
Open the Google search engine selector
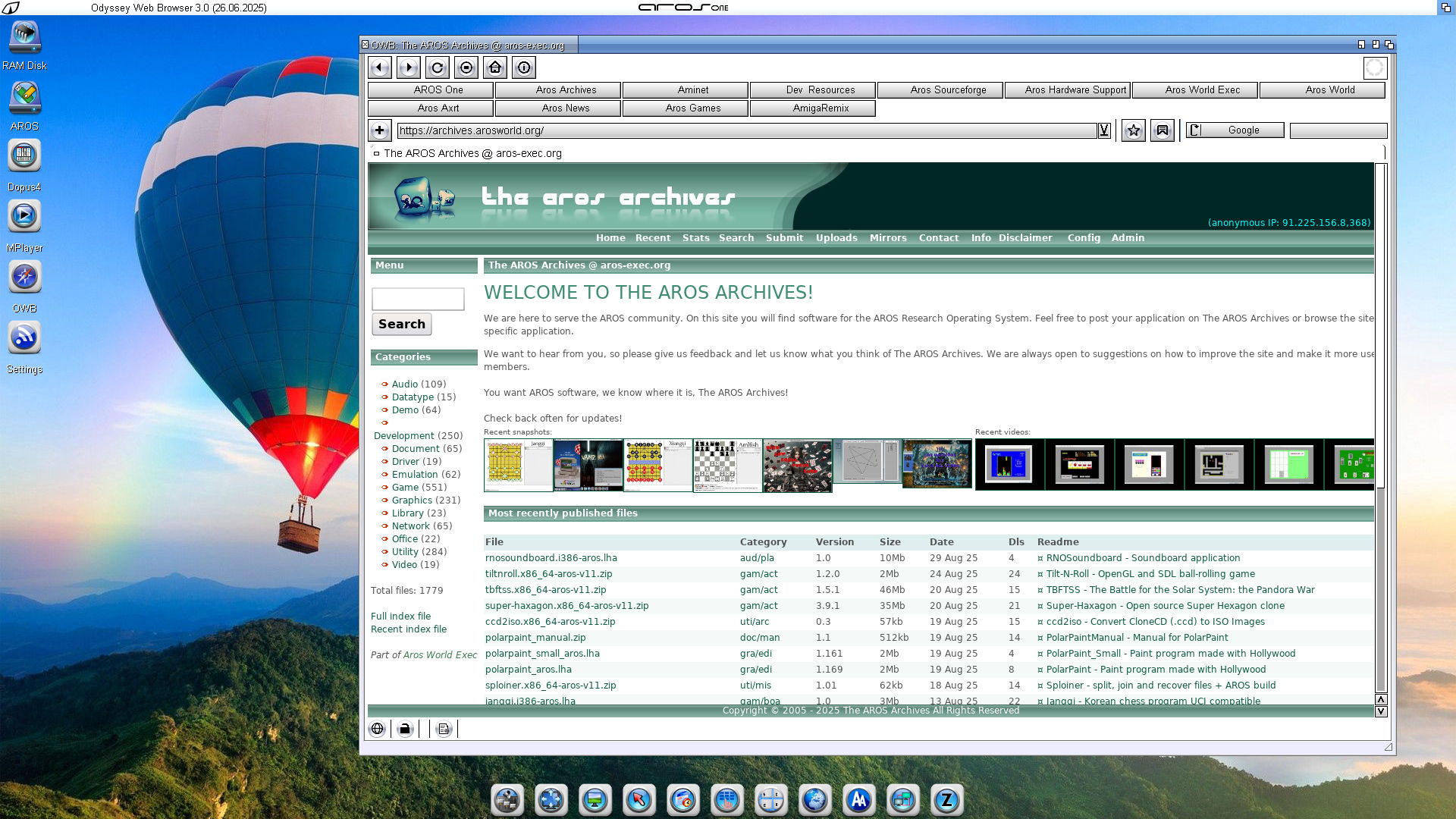[1235, 130]
